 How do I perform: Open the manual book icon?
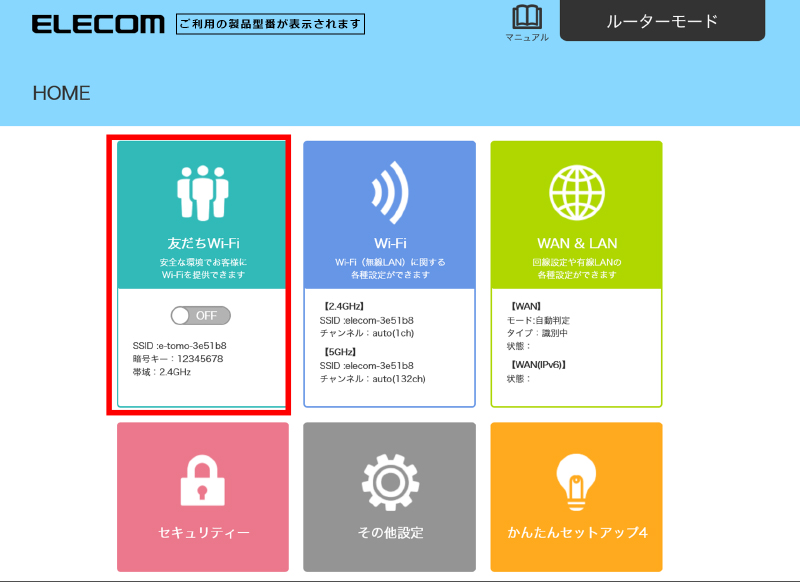(x=527, y=17)
